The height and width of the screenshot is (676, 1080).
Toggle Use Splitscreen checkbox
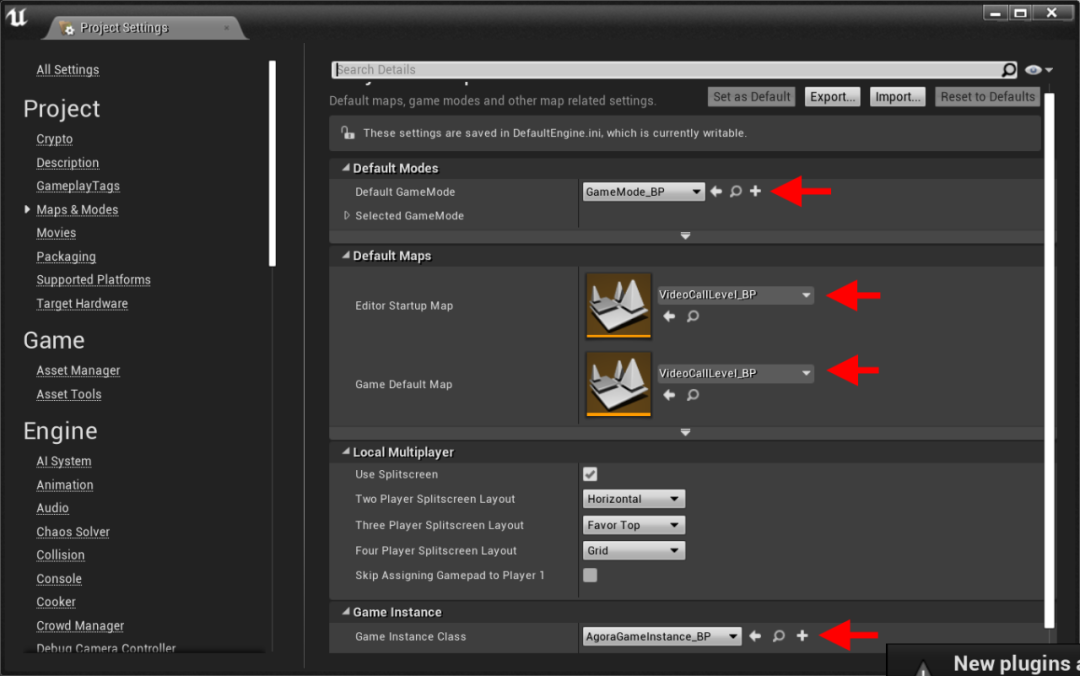pos(590,474)
